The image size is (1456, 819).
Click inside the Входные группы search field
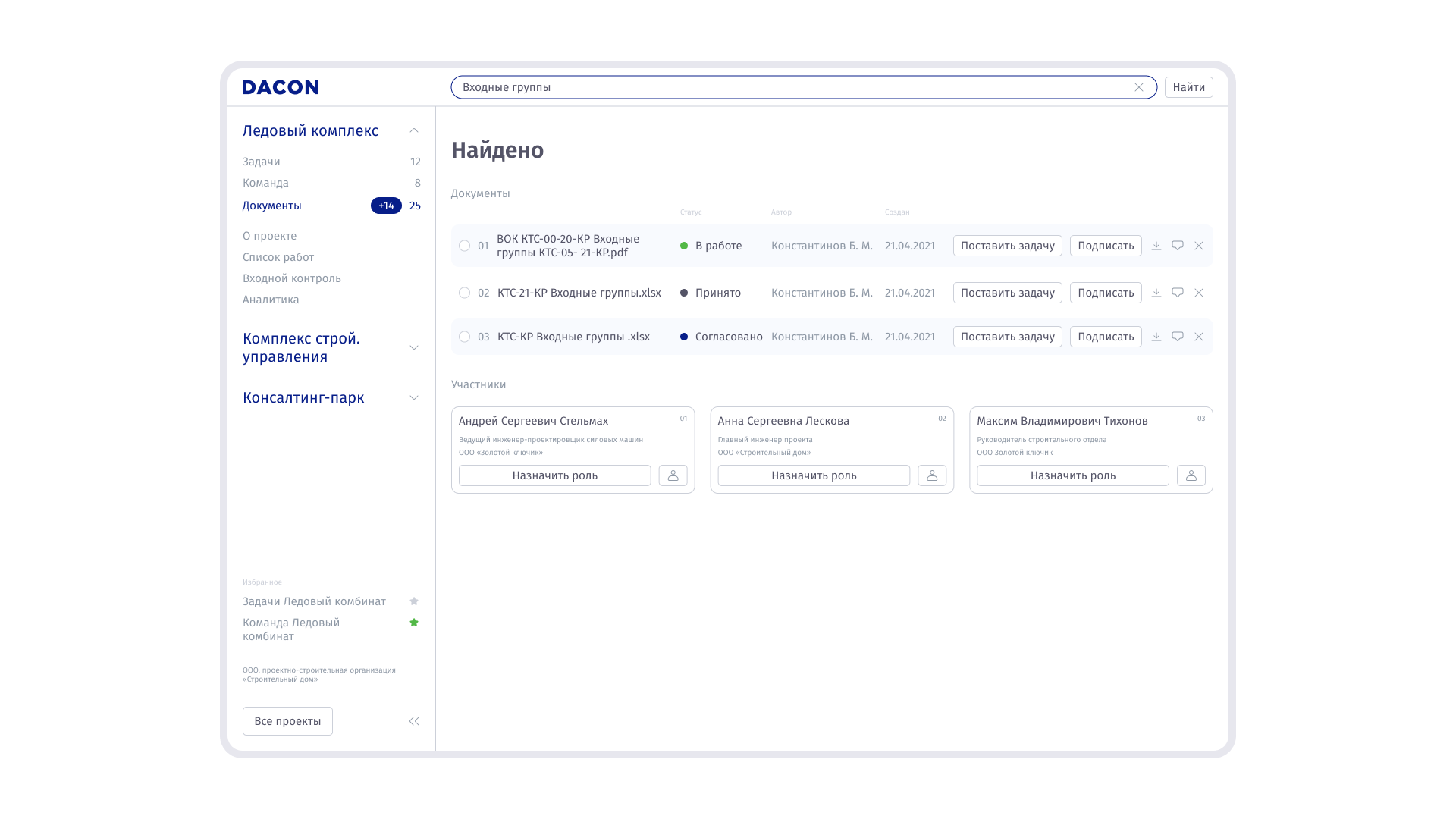point(758,87)
